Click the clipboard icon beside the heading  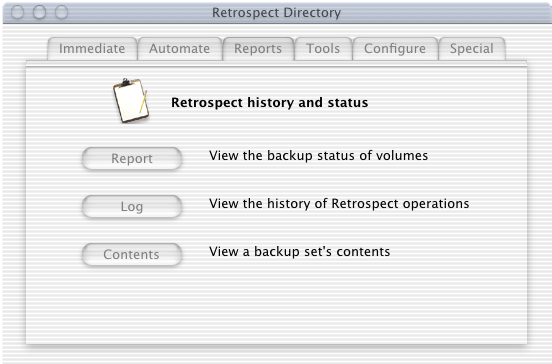pos(131,101)
